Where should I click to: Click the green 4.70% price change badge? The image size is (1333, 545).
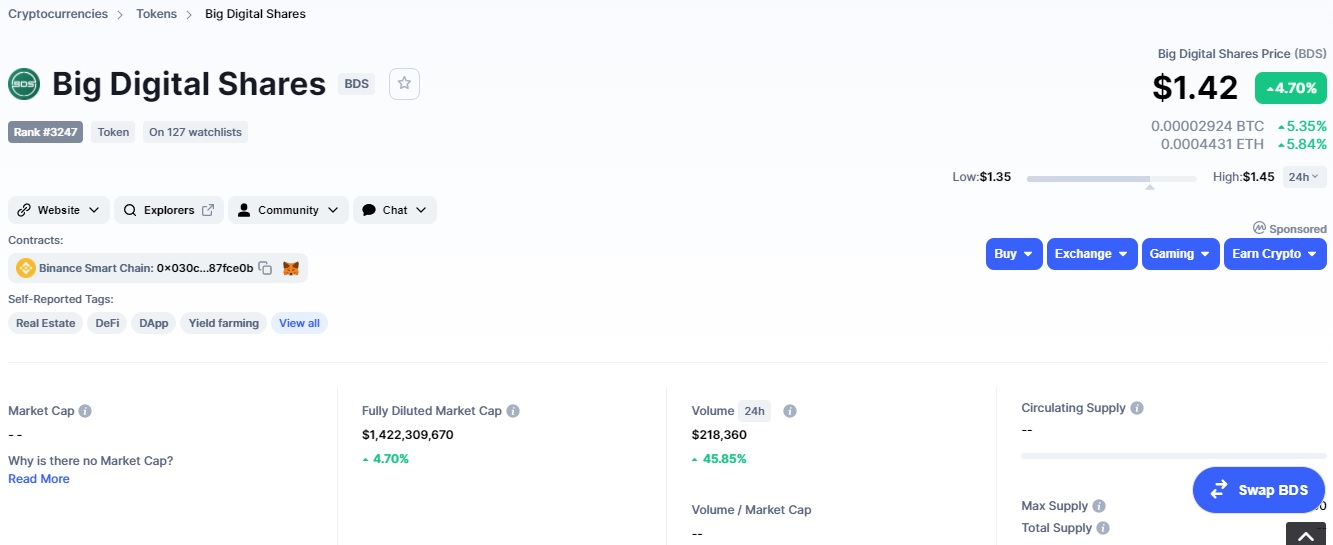pos(1291,88)
